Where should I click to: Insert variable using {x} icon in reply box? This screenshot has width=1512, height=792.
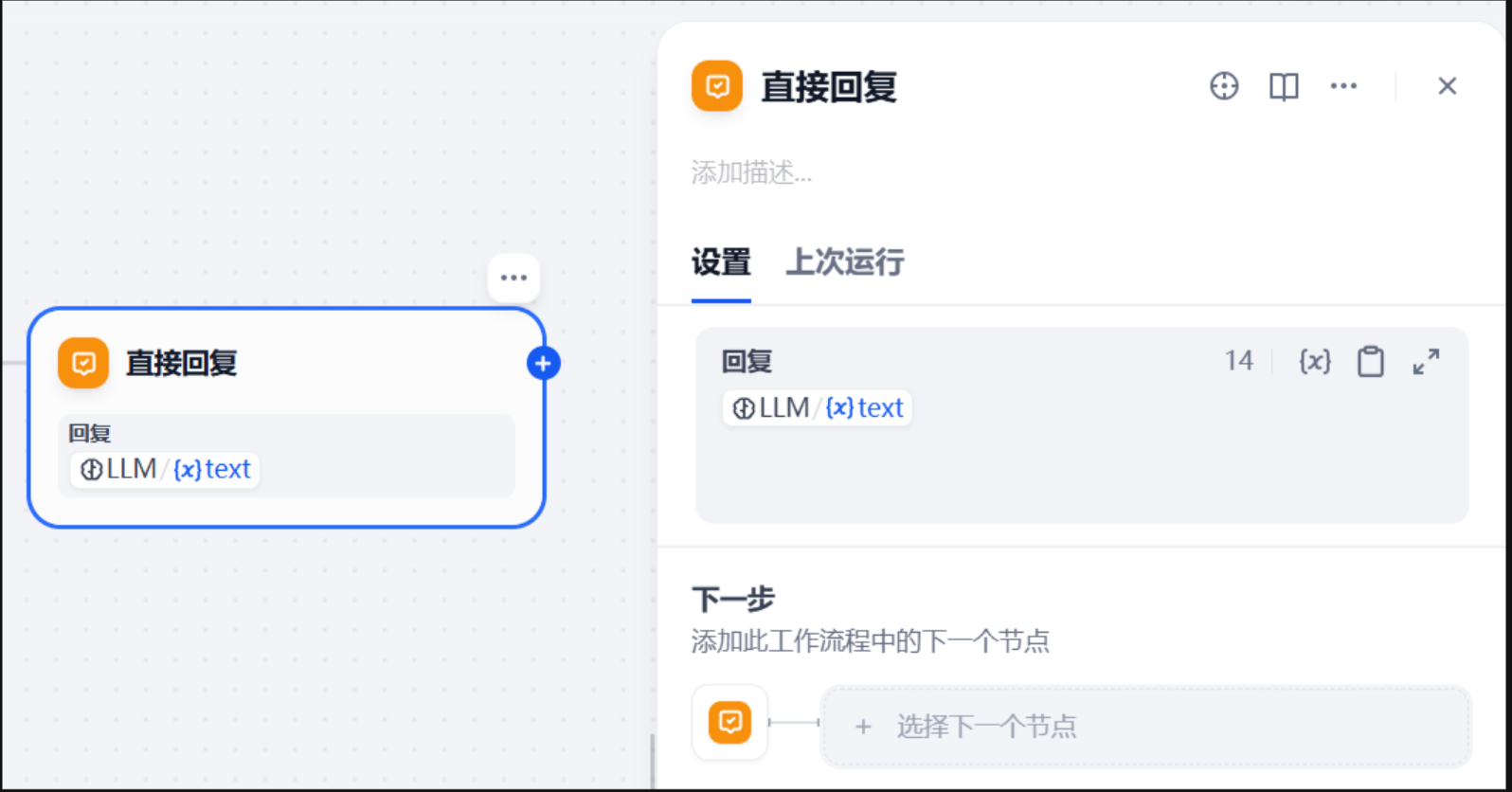(x=1315, y=361)
